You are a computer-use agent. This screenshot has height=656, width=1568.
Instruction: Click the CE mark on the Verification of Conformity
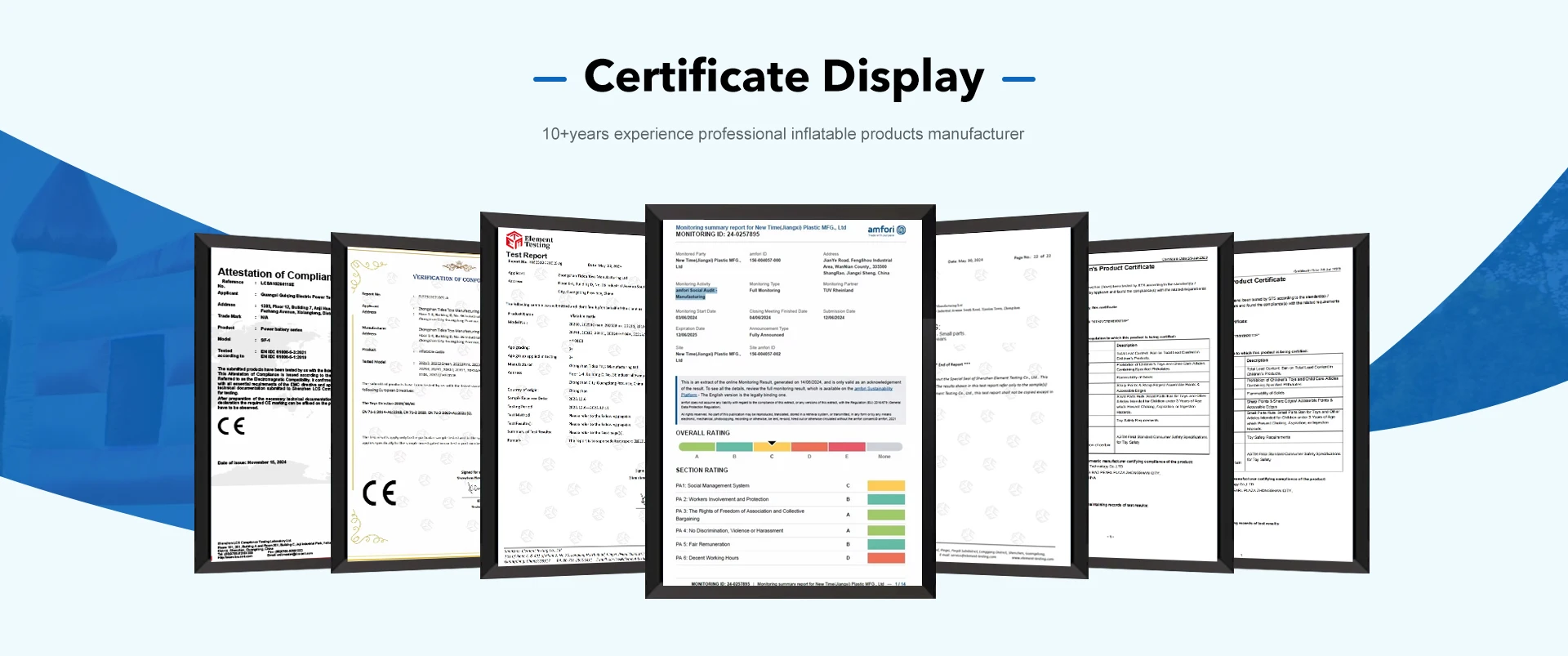(x=380, y=493)
